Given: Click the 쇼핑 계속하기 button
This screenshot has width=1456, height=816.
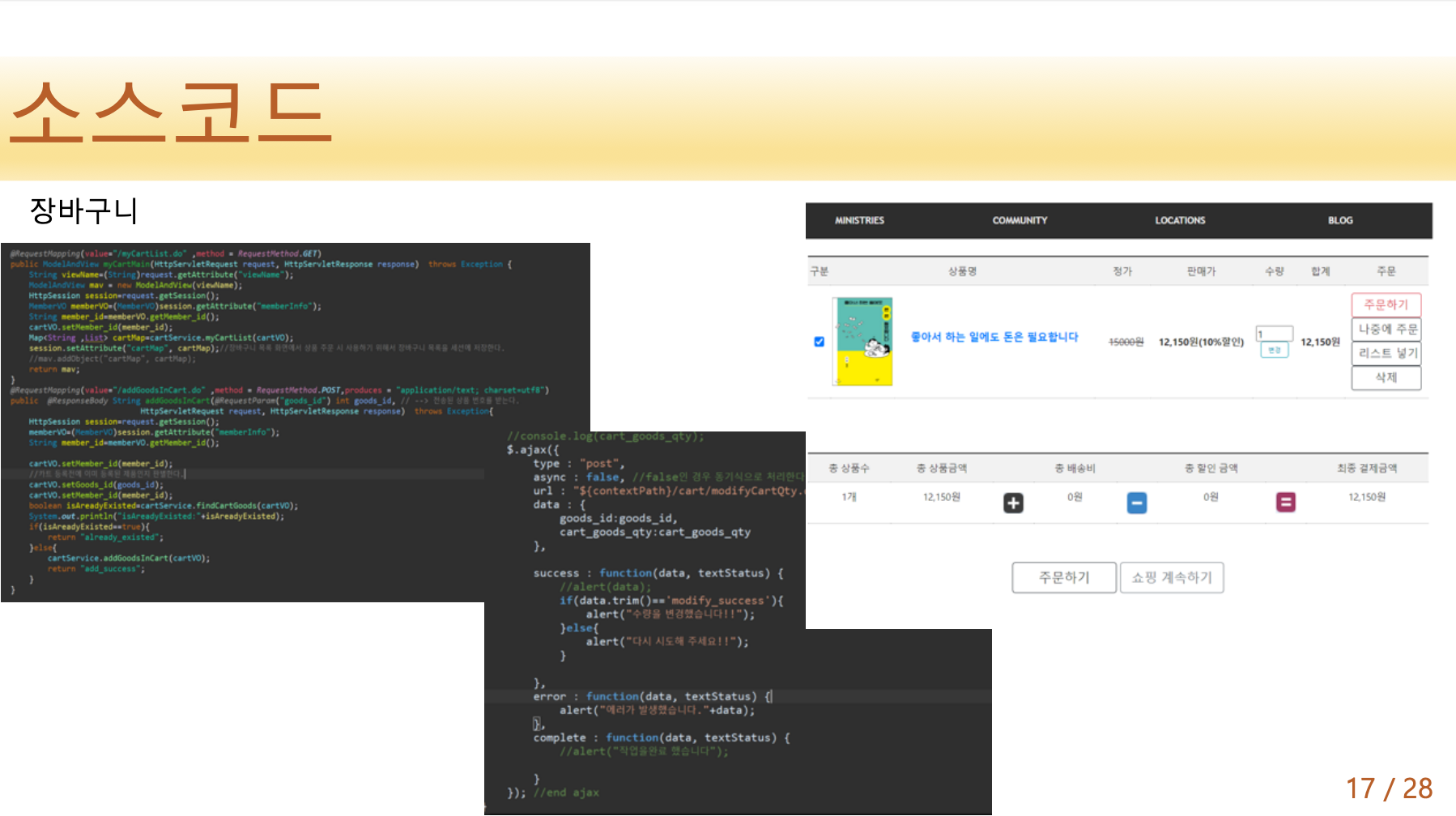Looking at the screenshot, I should pos(1172,577).
